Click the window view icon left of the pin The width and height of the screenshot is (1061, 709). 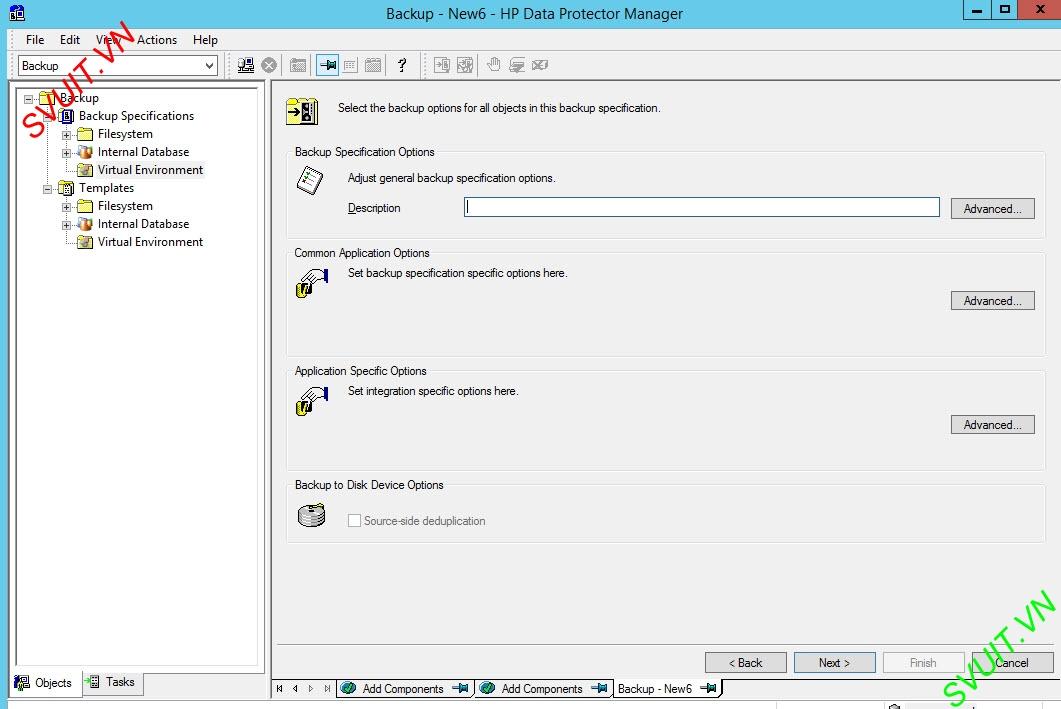[x=298, y=65]
